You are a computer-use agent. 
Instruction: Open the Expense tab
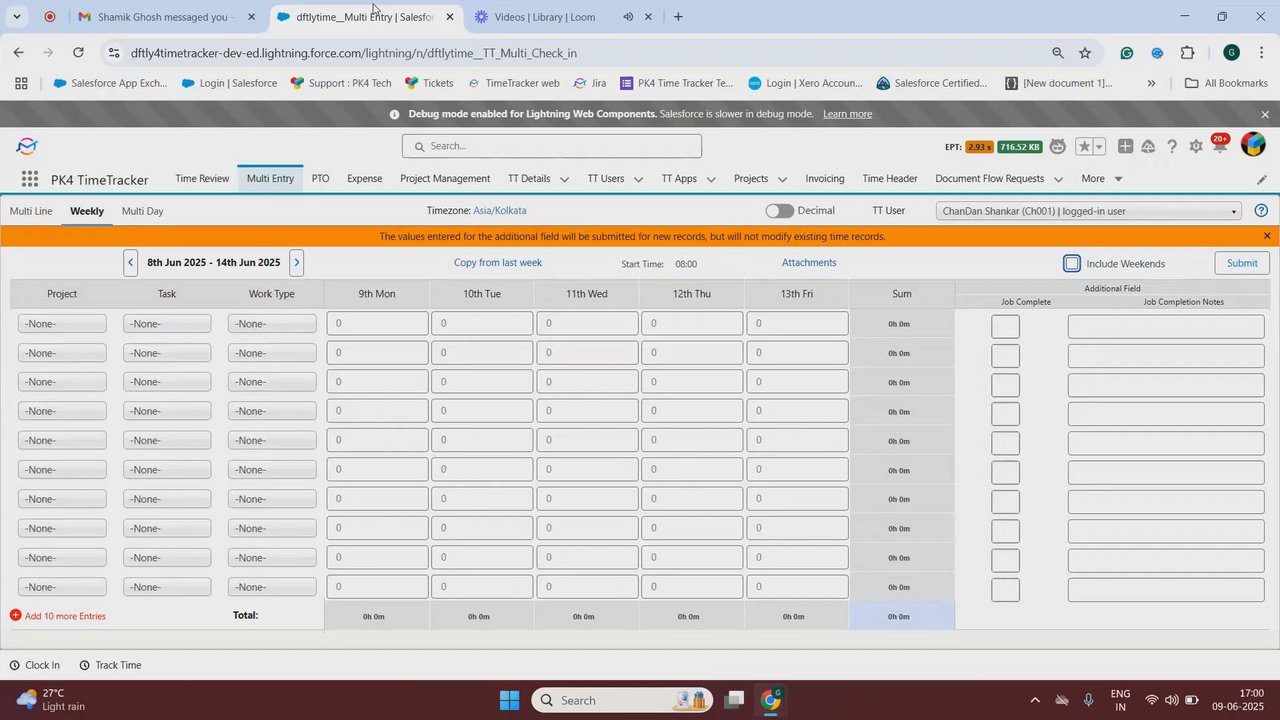pyautogui.click(x=364, y=179)
